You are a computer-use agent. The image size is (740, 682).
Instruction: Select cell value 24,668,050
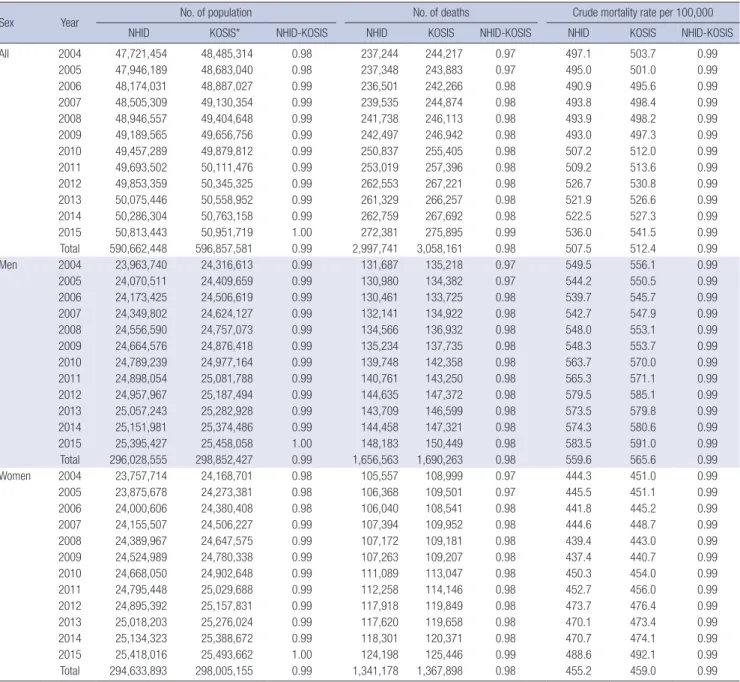(141, 573)
